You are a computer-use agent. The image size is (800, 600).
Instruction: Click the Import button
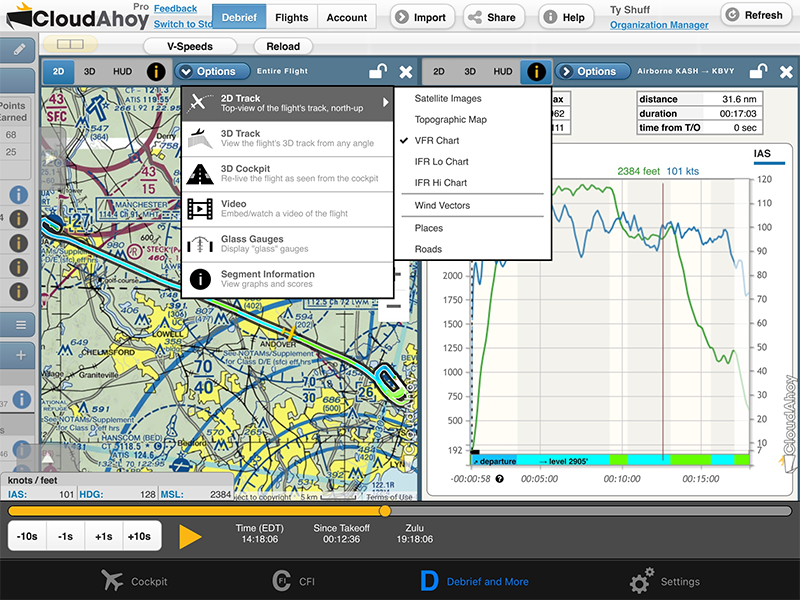point(421,17)
